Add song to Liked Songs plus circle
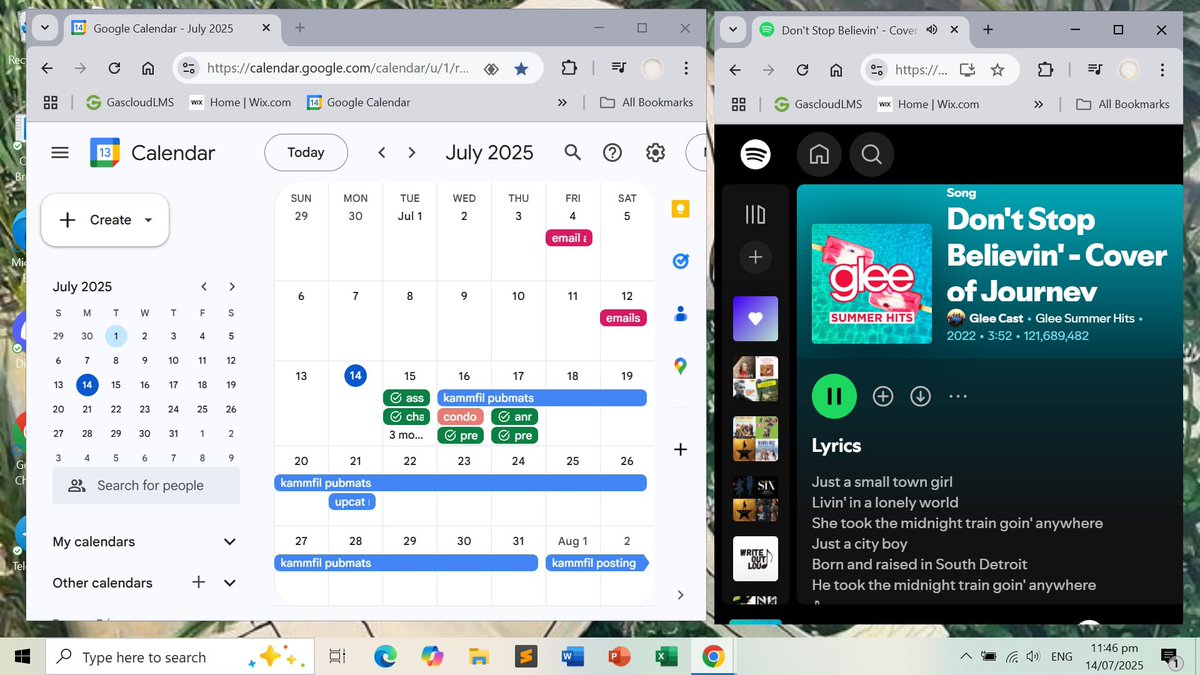This screenshot has width=1200, height=675. (883, 396)
